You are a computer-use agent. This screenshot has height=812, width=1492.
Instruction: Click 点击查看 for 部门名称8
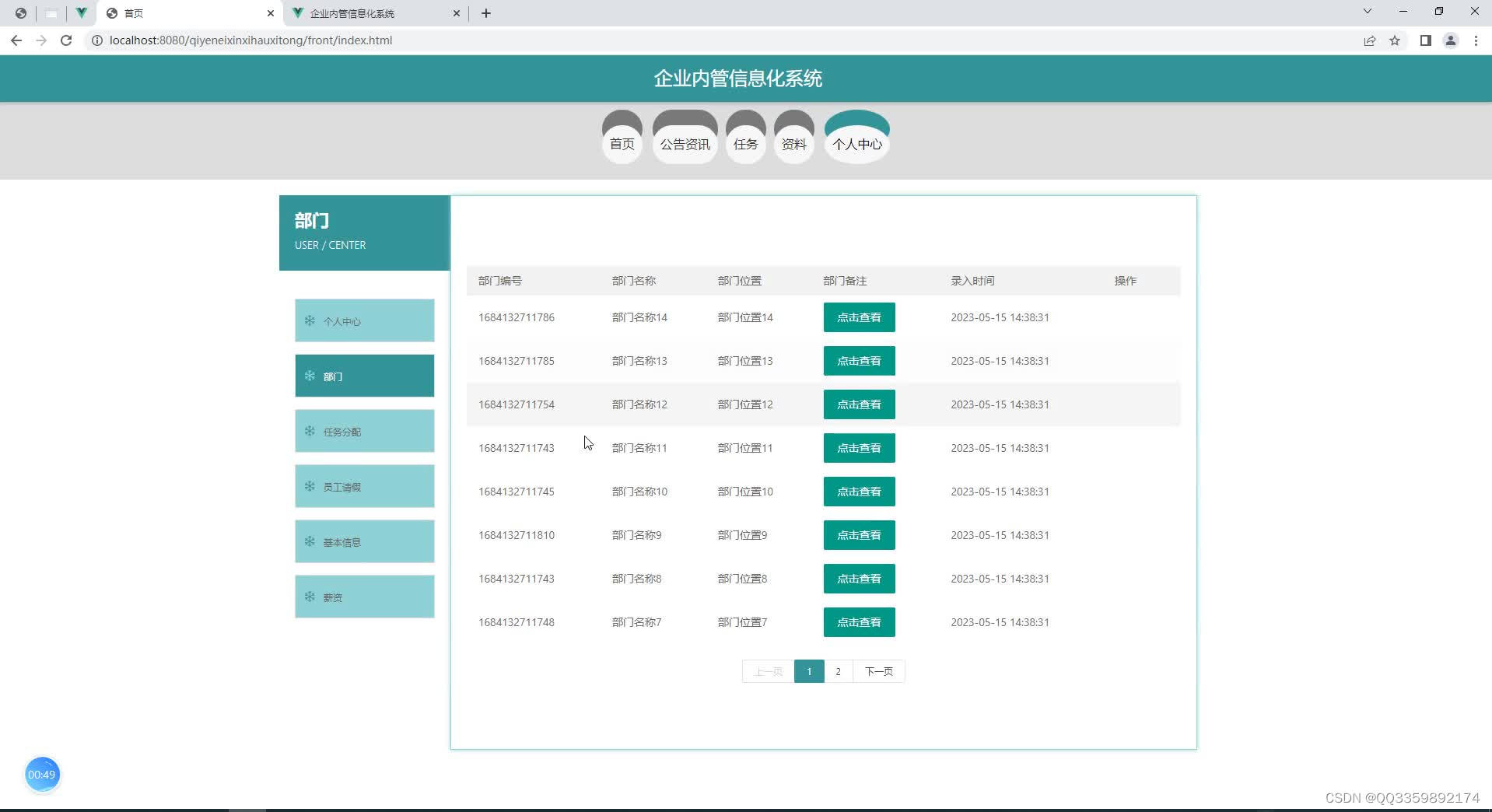click(x=859, y=579)
